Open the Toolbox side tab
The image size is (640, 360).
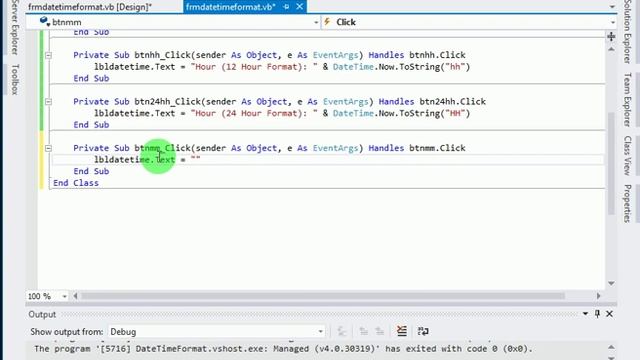15,80
